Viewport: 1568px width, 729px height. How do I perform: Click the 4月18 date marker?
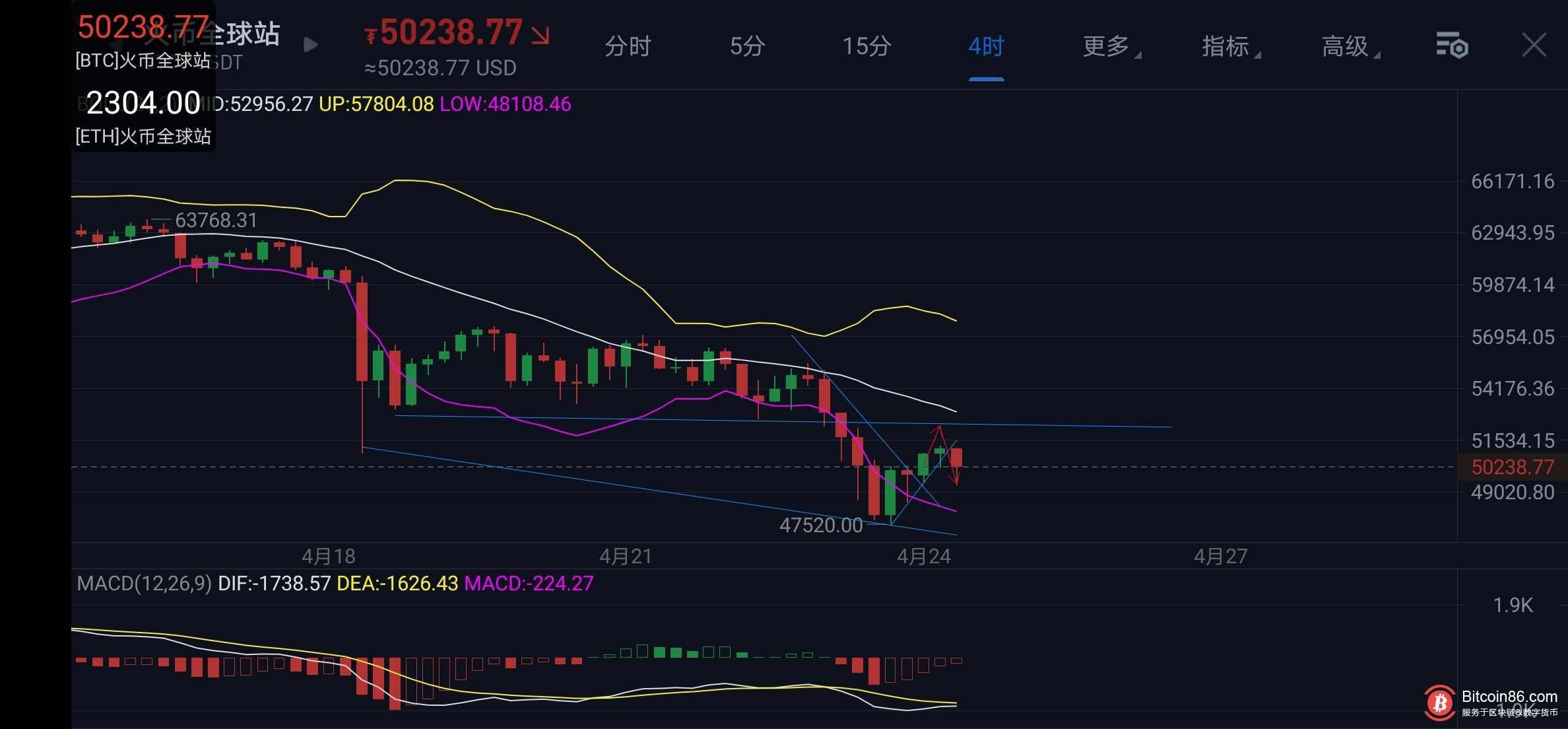click(329, 556)
